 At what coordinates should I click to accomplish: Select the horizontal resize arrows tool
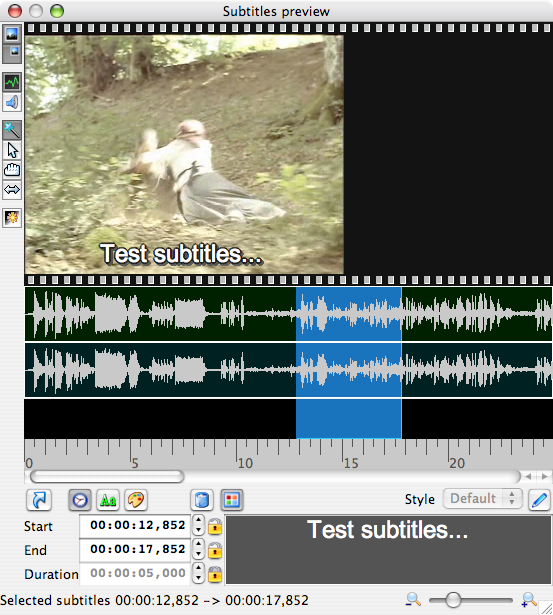12,190
